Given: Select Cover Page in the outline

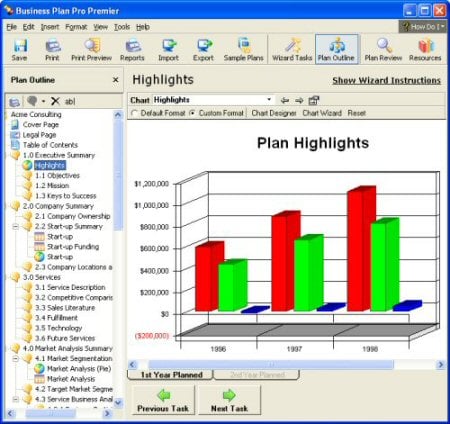Looking at the screenshot, I should pos(41,125).
